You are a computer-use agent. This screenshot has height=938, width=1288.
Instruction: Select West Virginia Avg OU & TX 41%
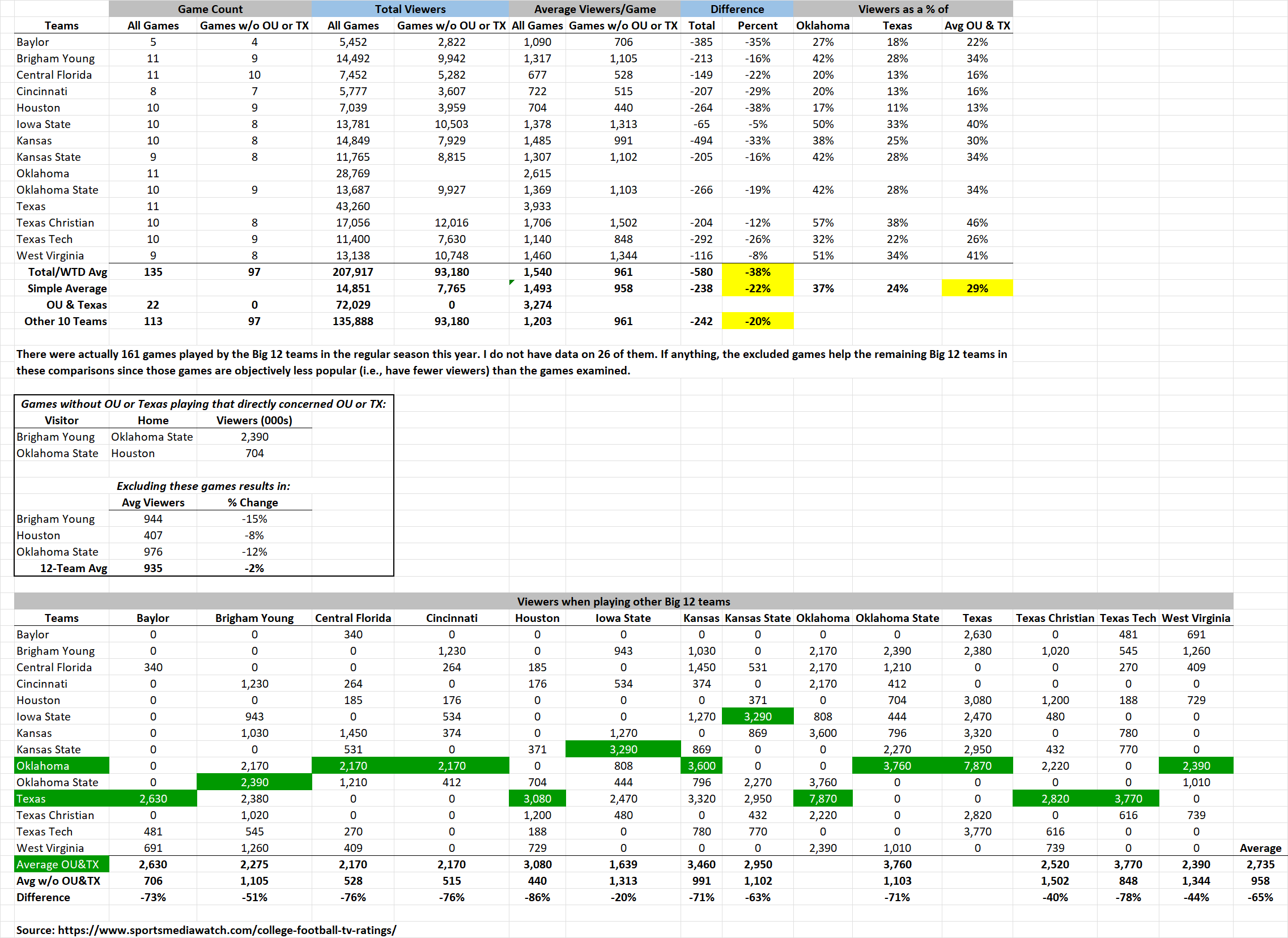(977, 256)
